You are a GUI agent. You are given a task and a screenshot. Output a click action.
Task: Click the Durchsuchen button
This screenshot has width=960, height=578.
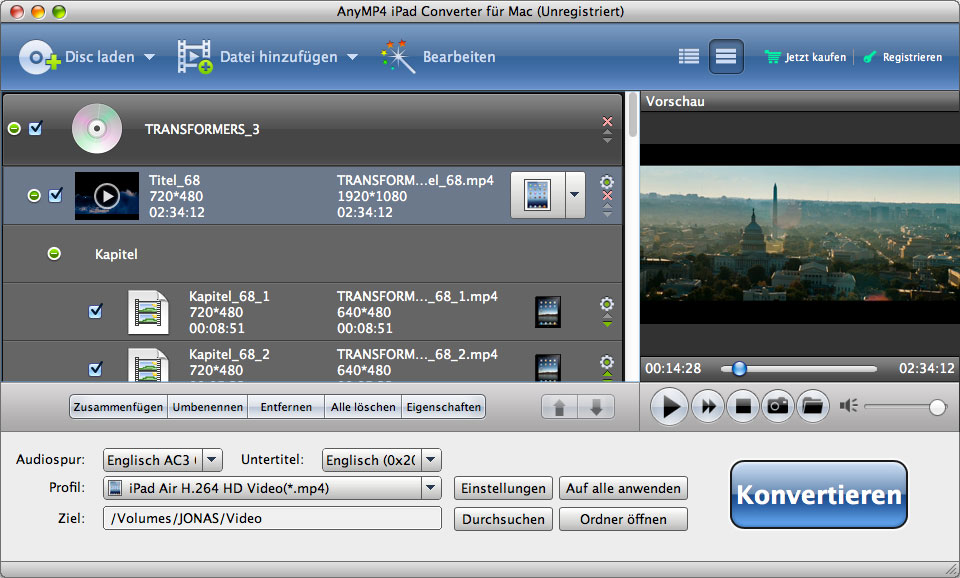coord(503,519)
